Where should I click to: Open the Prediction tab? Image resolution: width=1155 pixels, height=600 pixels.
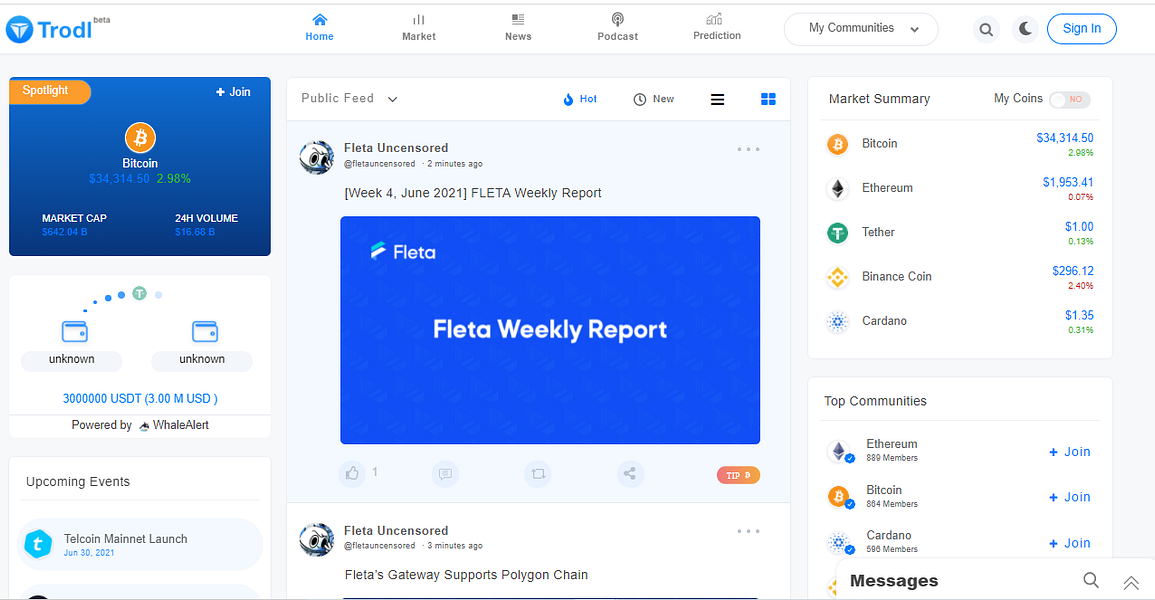[717, 27]
